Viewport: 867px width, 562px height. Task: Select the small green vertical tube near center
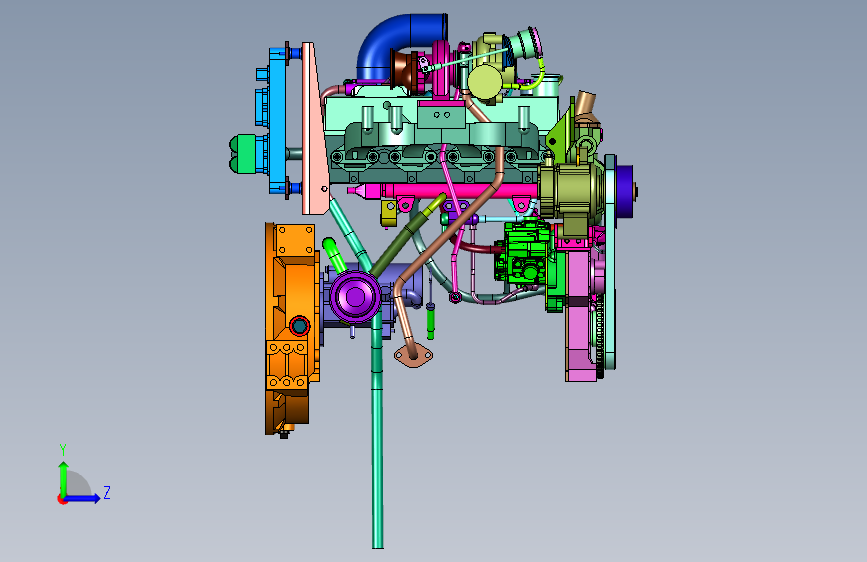coord(431,321)
